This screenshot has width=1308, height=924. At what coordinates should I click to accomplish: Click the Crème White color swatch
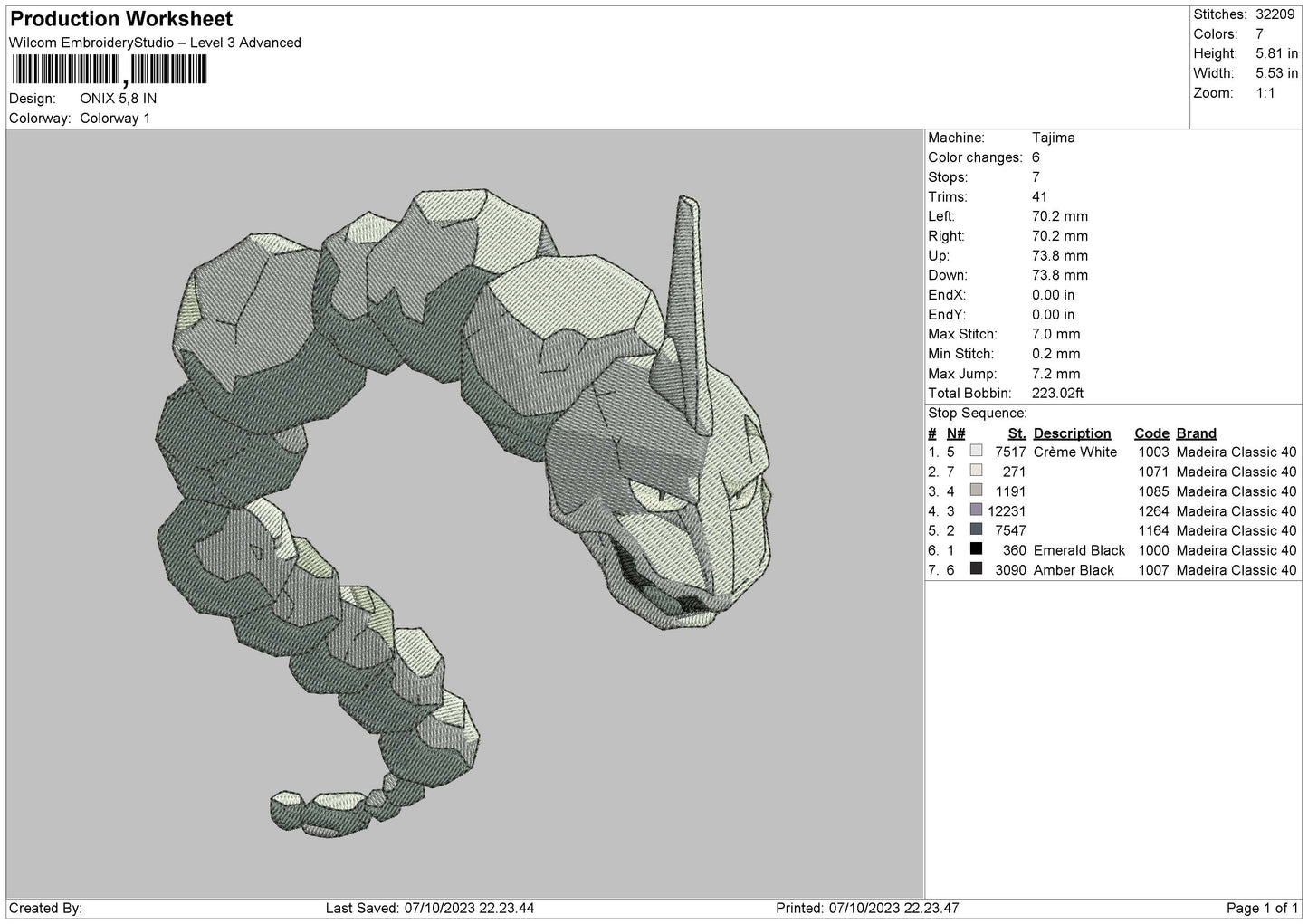pyautogui.click(x=976, y=452)
